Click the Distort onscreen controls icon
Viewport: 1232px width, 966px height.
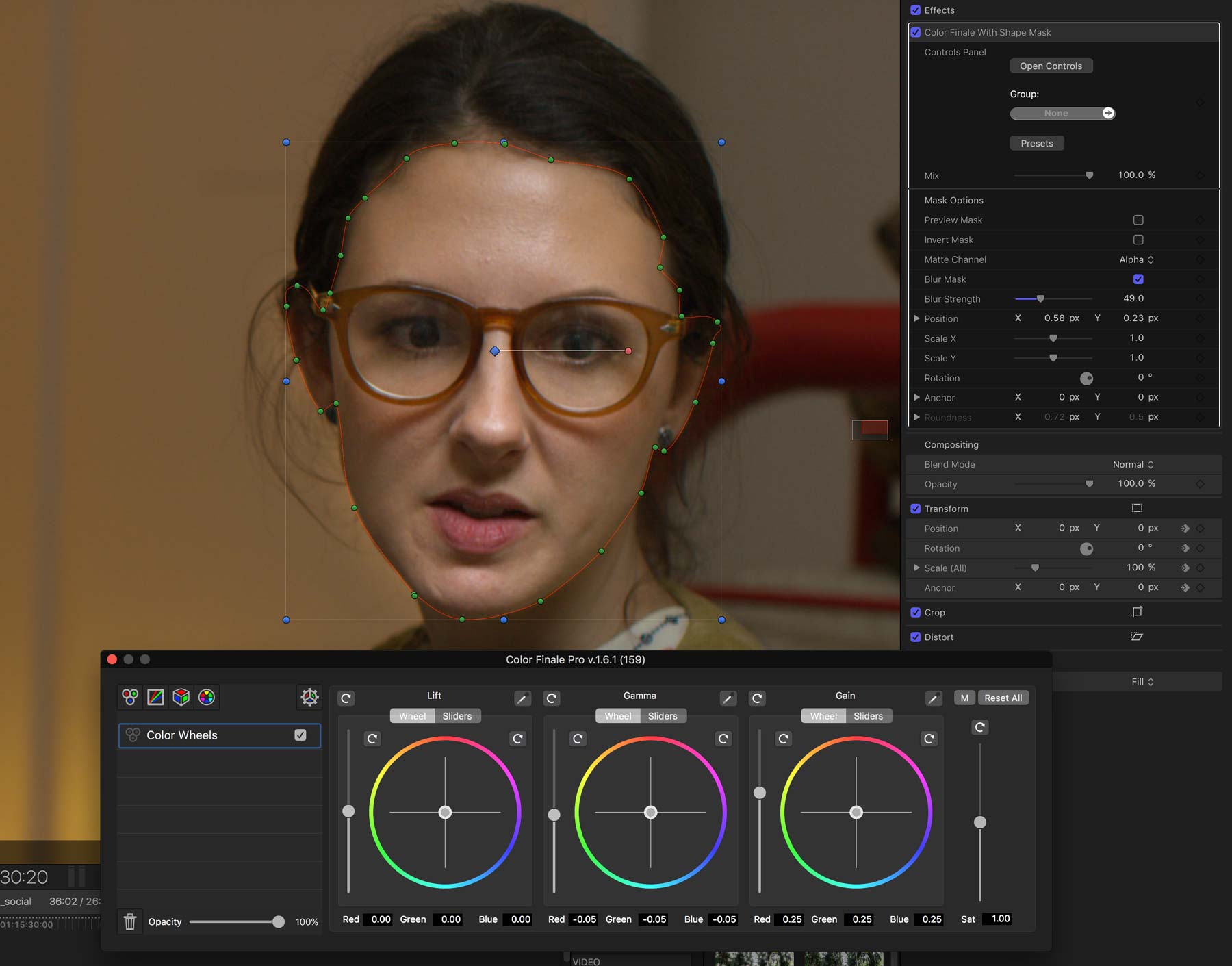[x=1137, y=637]
